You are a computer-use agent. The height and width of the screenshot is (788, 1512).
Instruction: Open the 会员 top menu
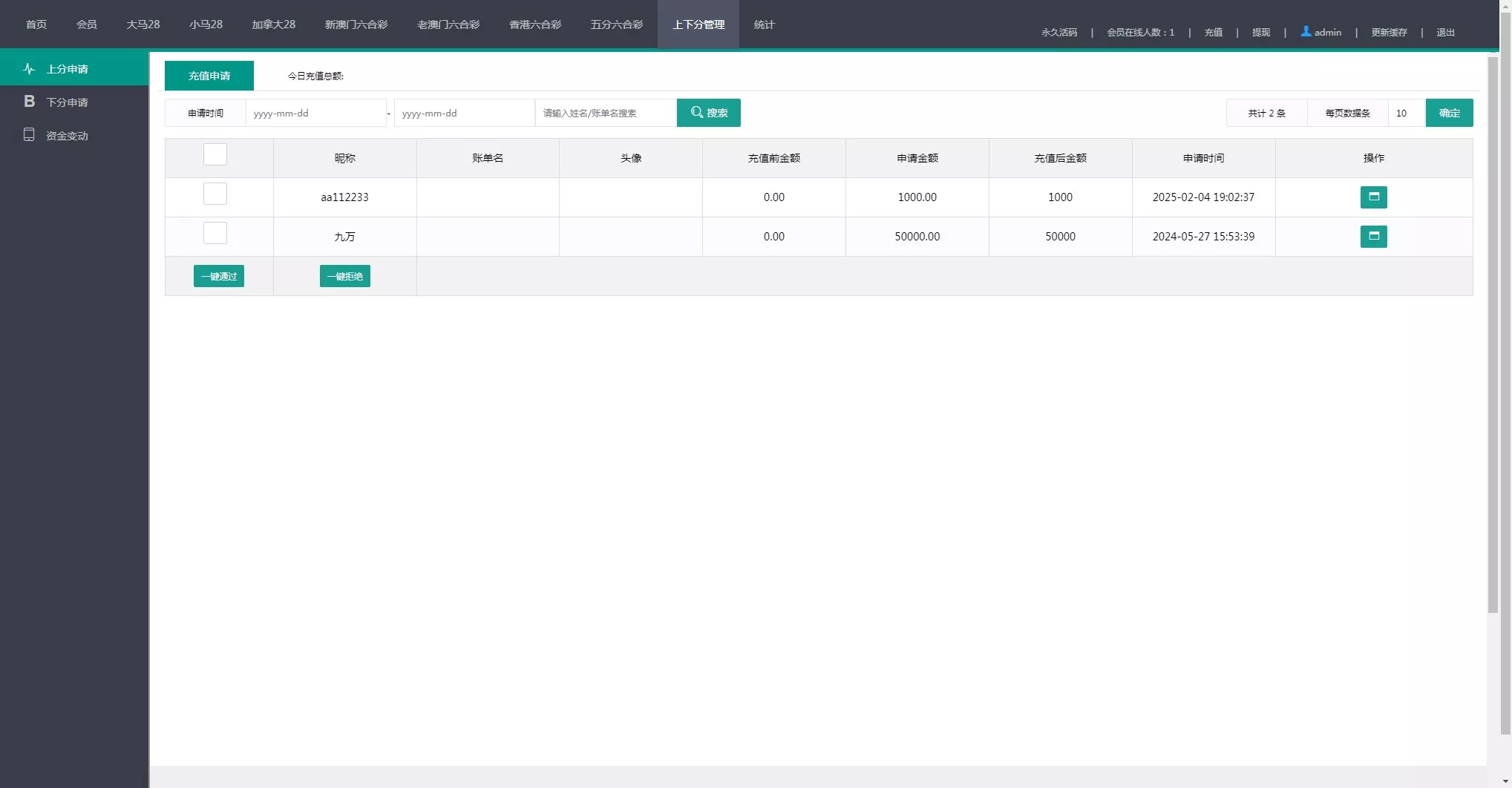pos(86,24)
